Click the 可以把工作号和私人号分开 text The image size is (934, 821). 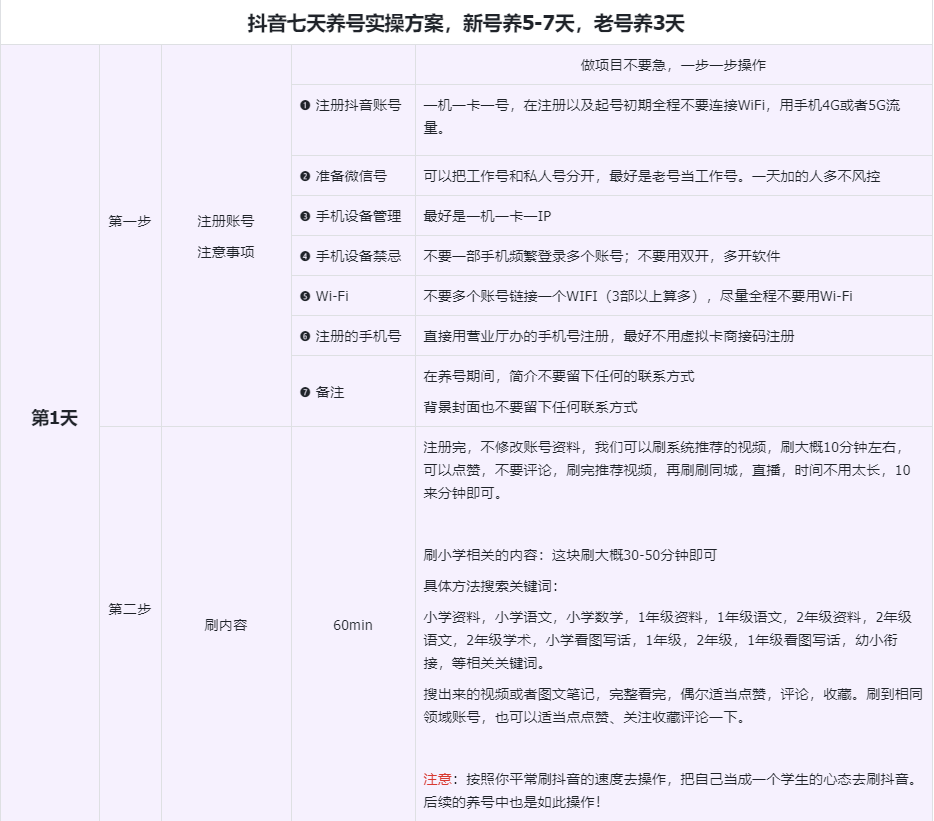pos(509,176)
